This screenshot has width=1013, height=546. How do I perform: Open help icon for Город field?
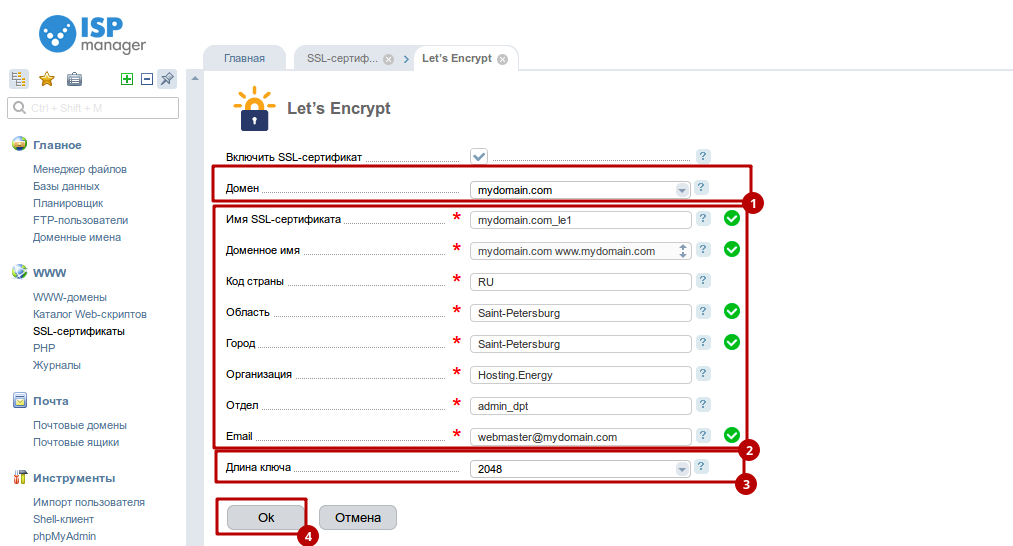(x=703, y=342)
